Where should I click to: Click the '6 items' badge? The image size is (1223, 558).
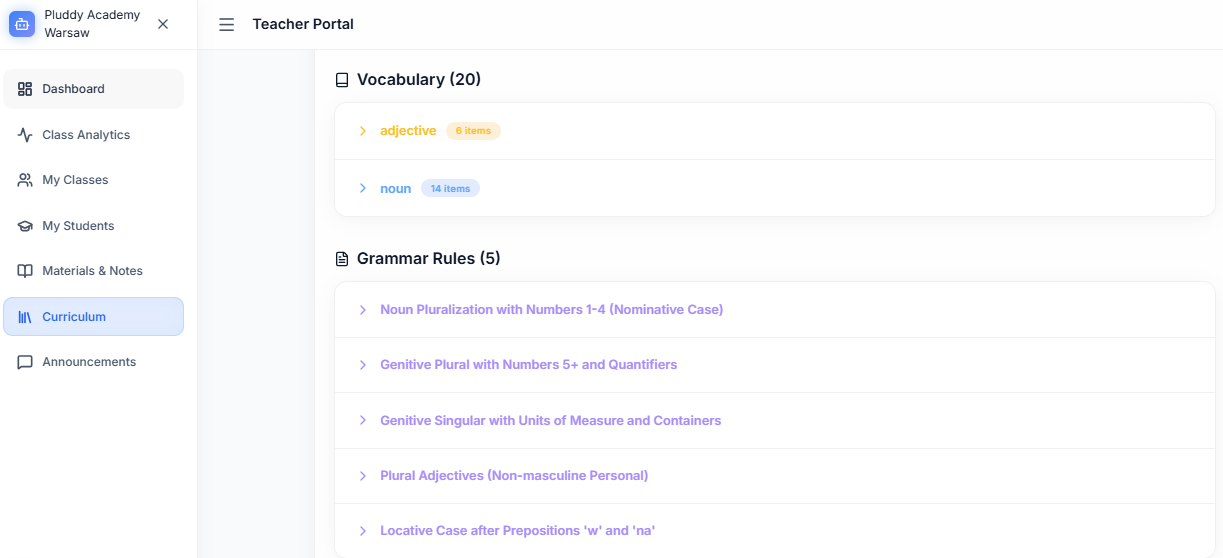tap(473, 131)
